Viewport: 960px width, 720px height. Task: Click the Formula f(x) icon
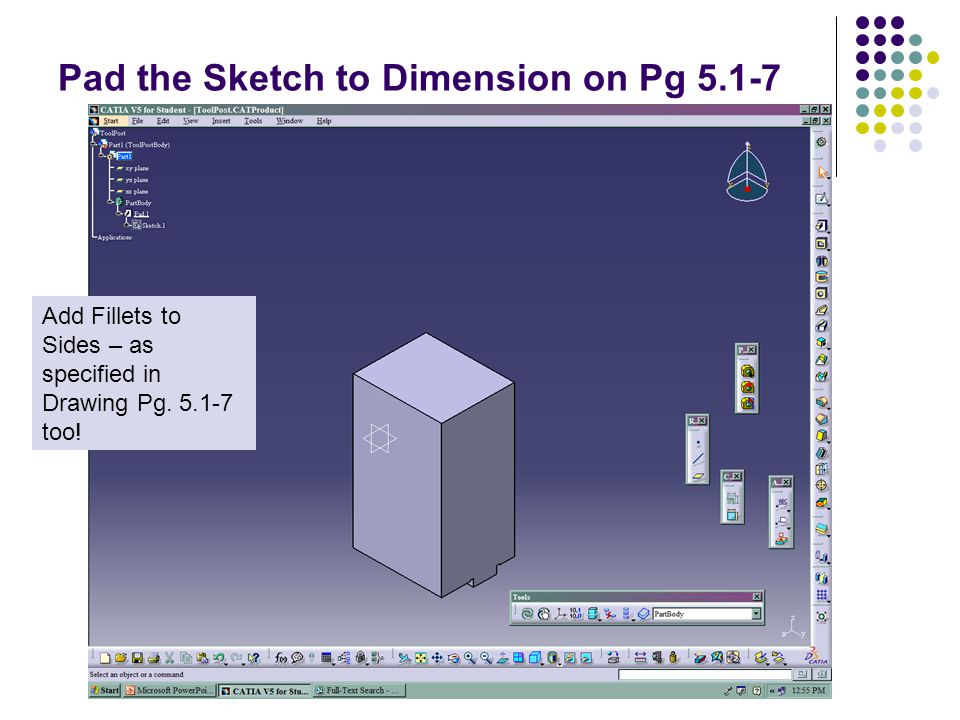(280, 658)
